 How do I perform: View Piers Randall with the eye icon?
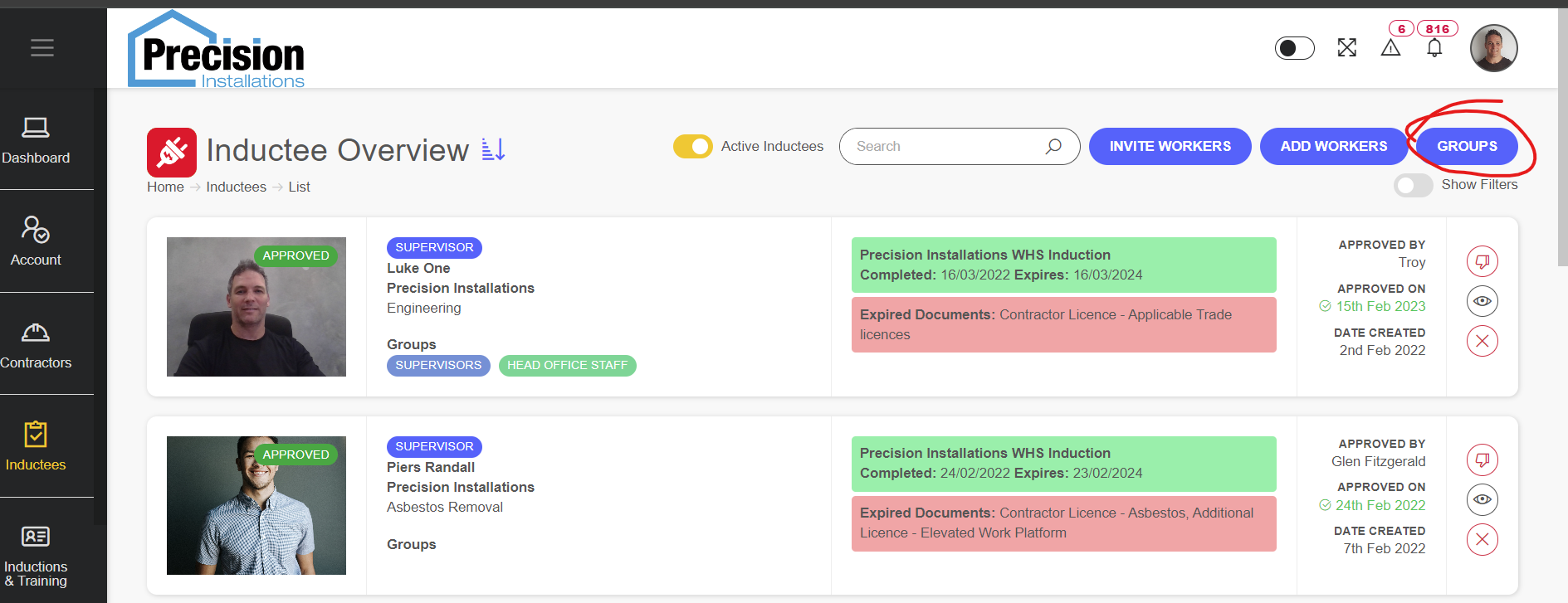[x=1482, y=499]
